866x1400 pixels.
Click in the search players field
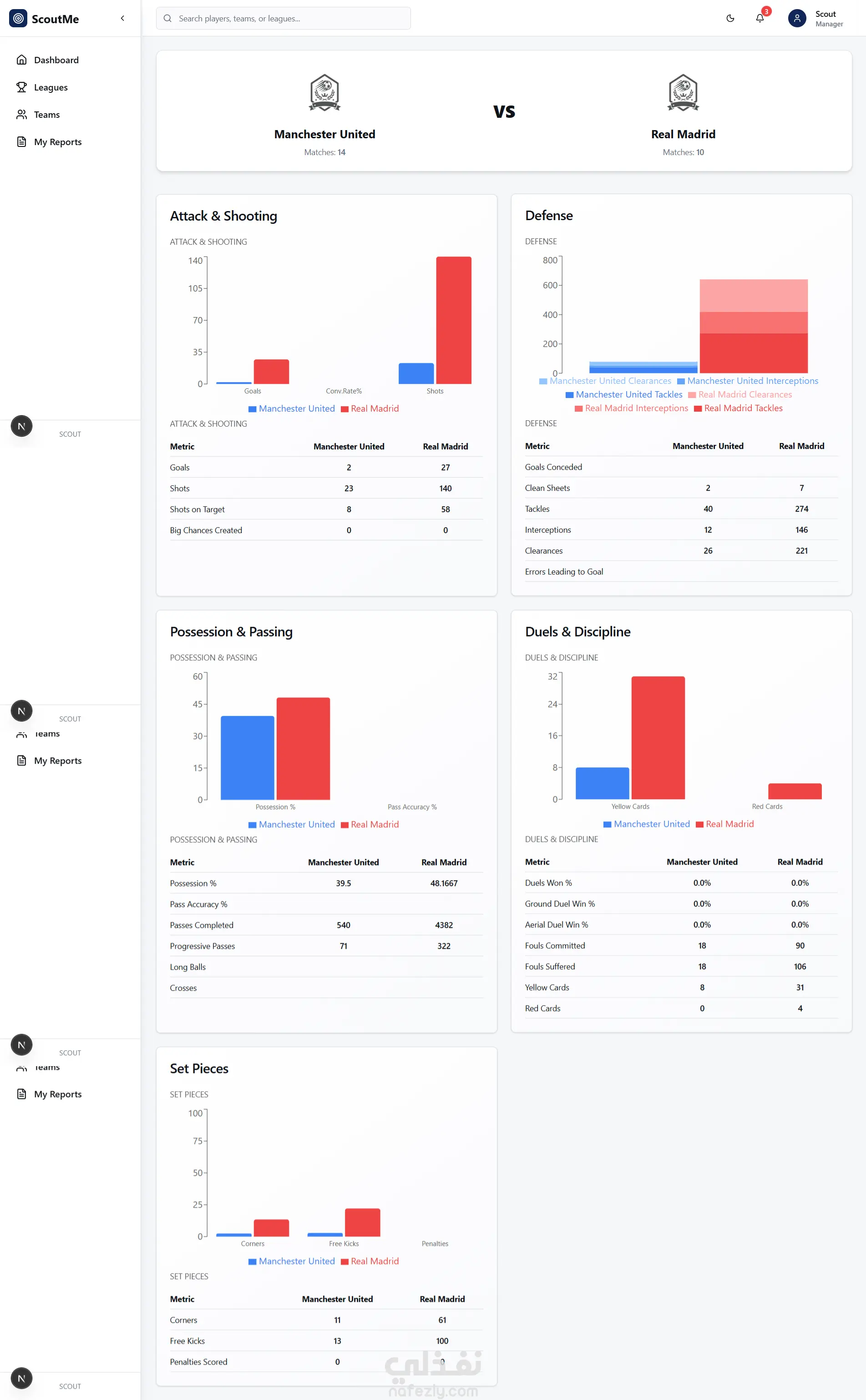click(x=284, y=18)
